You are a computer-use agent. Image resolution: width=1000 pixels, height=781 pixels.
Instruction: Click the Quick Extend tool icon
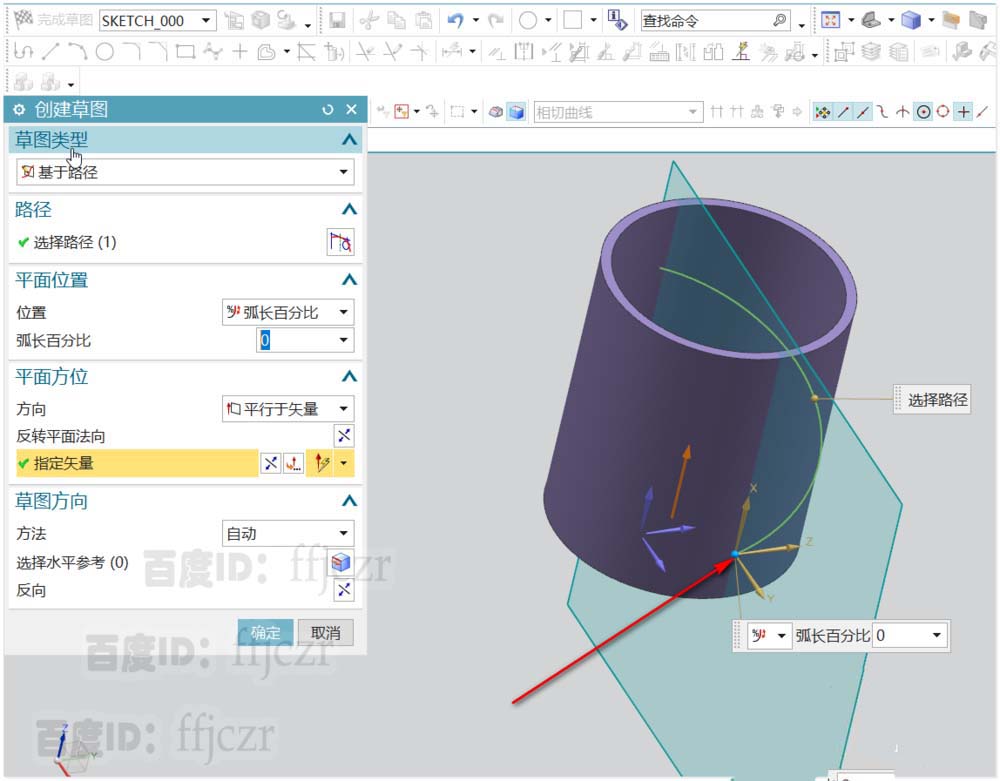click(x=393, y=52)
